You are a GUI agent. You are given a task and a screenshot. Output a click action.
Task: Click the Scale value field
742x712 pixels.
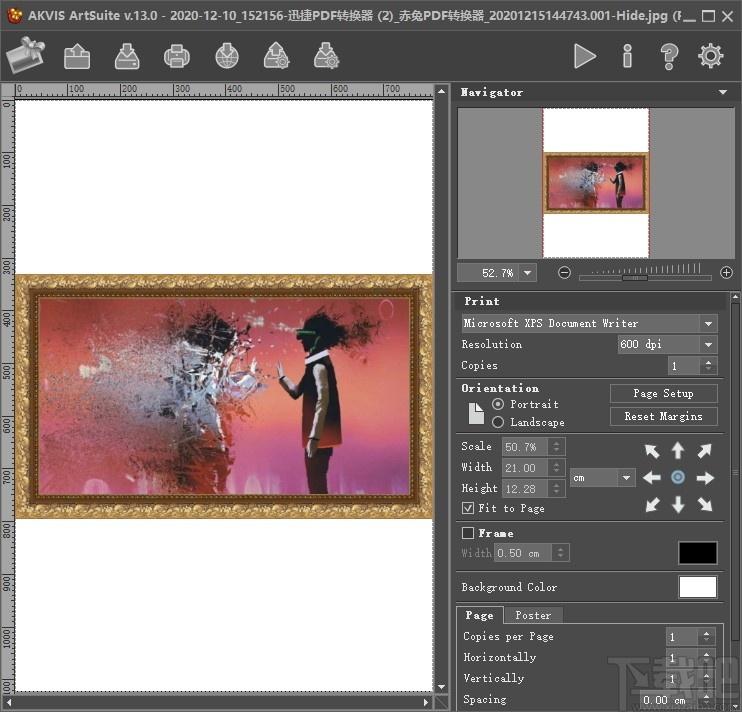click(x=524, y=447)
